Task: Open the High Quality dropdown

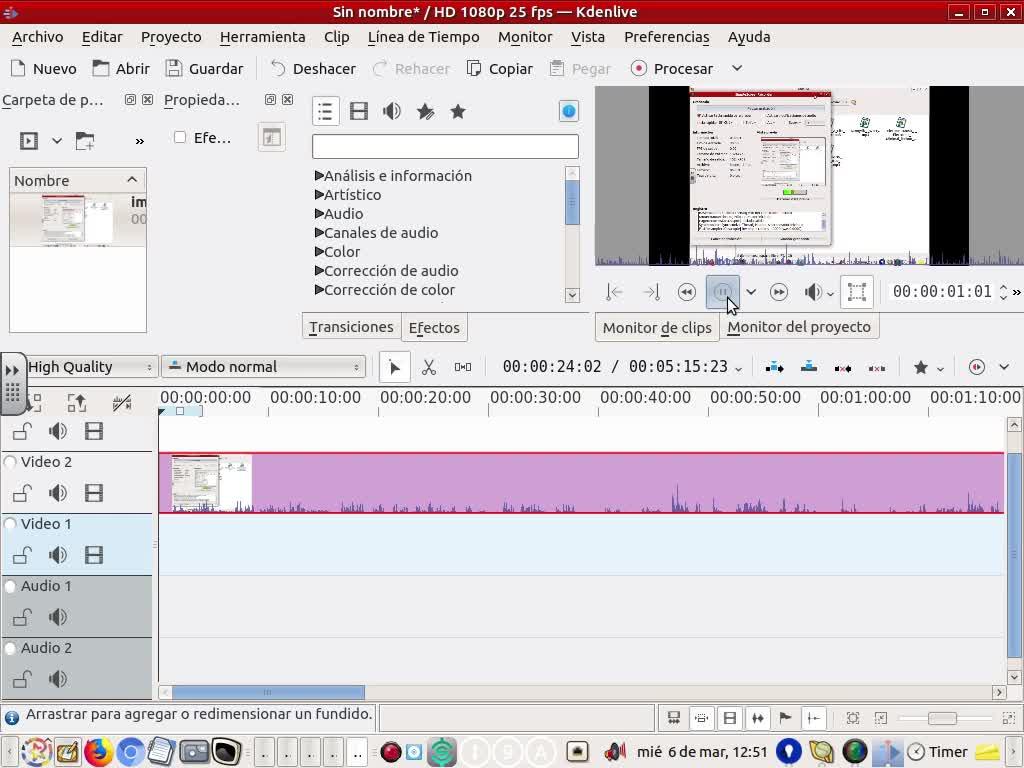Action: pyautogui.click(x=88, y=367)
